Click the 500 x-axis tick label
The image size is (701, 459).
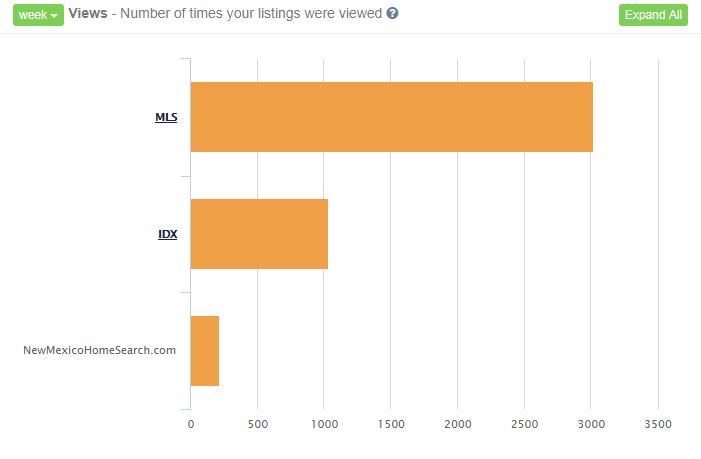coord(258,424)
